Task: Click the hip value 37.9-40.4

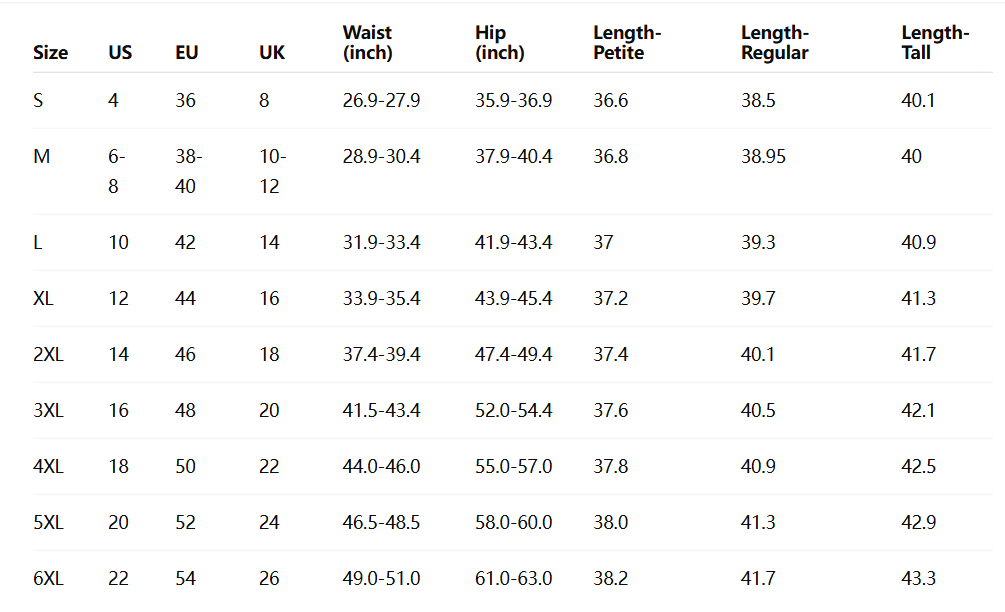Action: [513, 156]
